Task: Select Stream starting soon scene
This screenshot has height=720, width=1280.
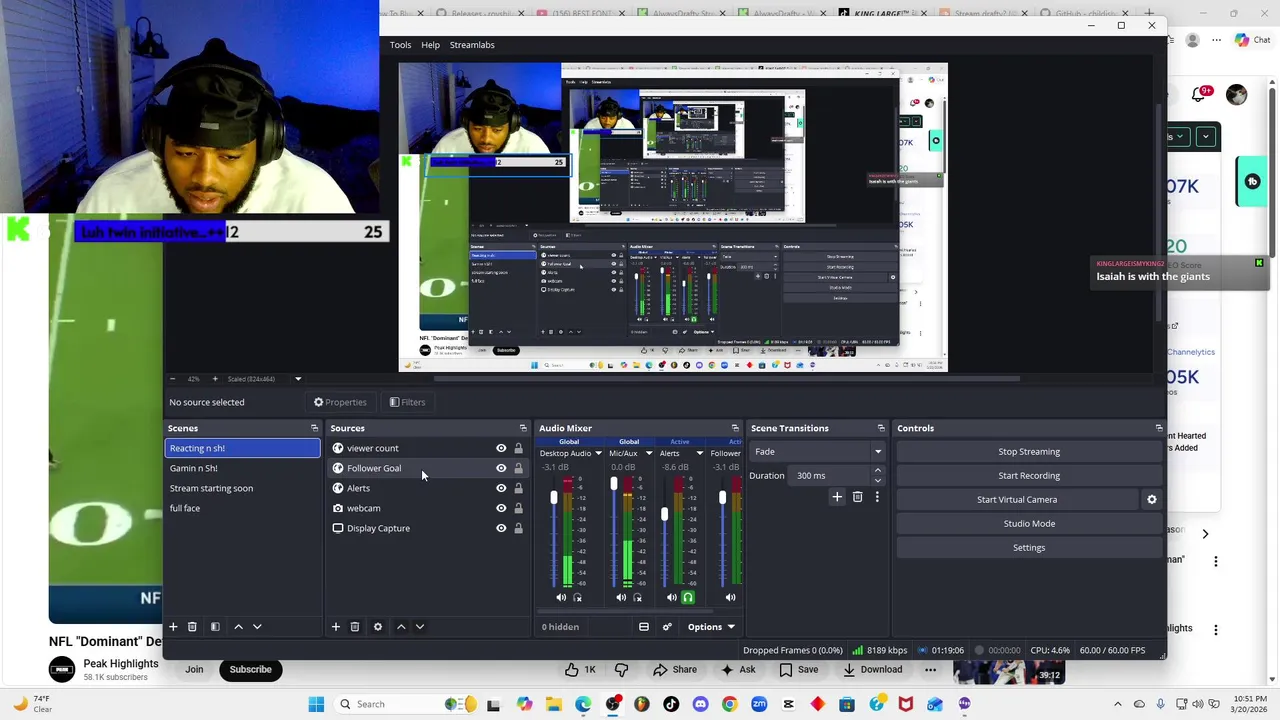Action: [242, 488]
